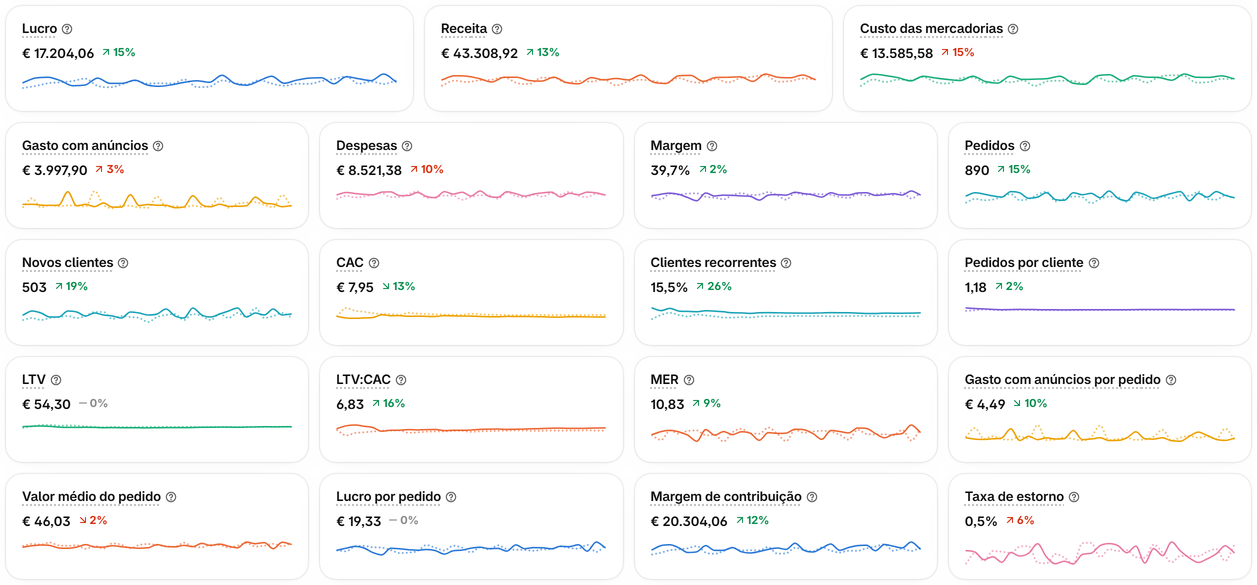Select the LTV value € 54,30

(46, 404)
